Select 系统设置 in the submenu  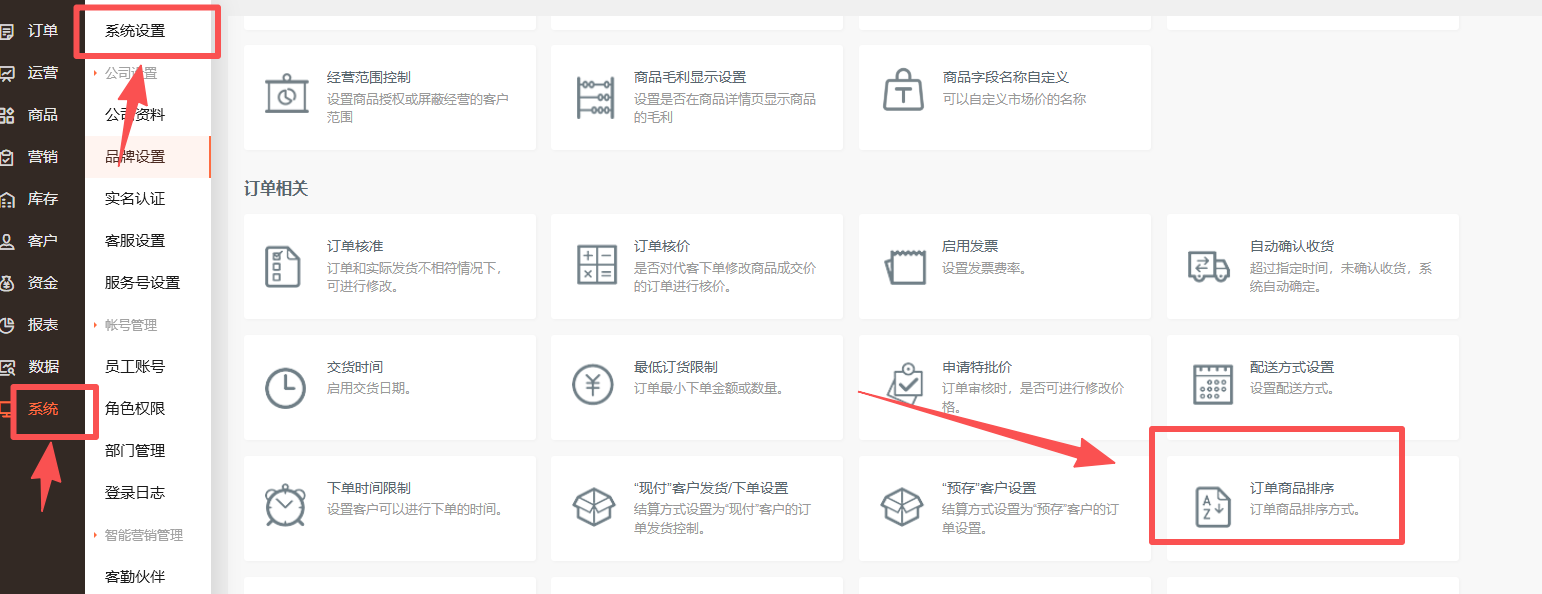pyautogui.click(x=135, y=31)
